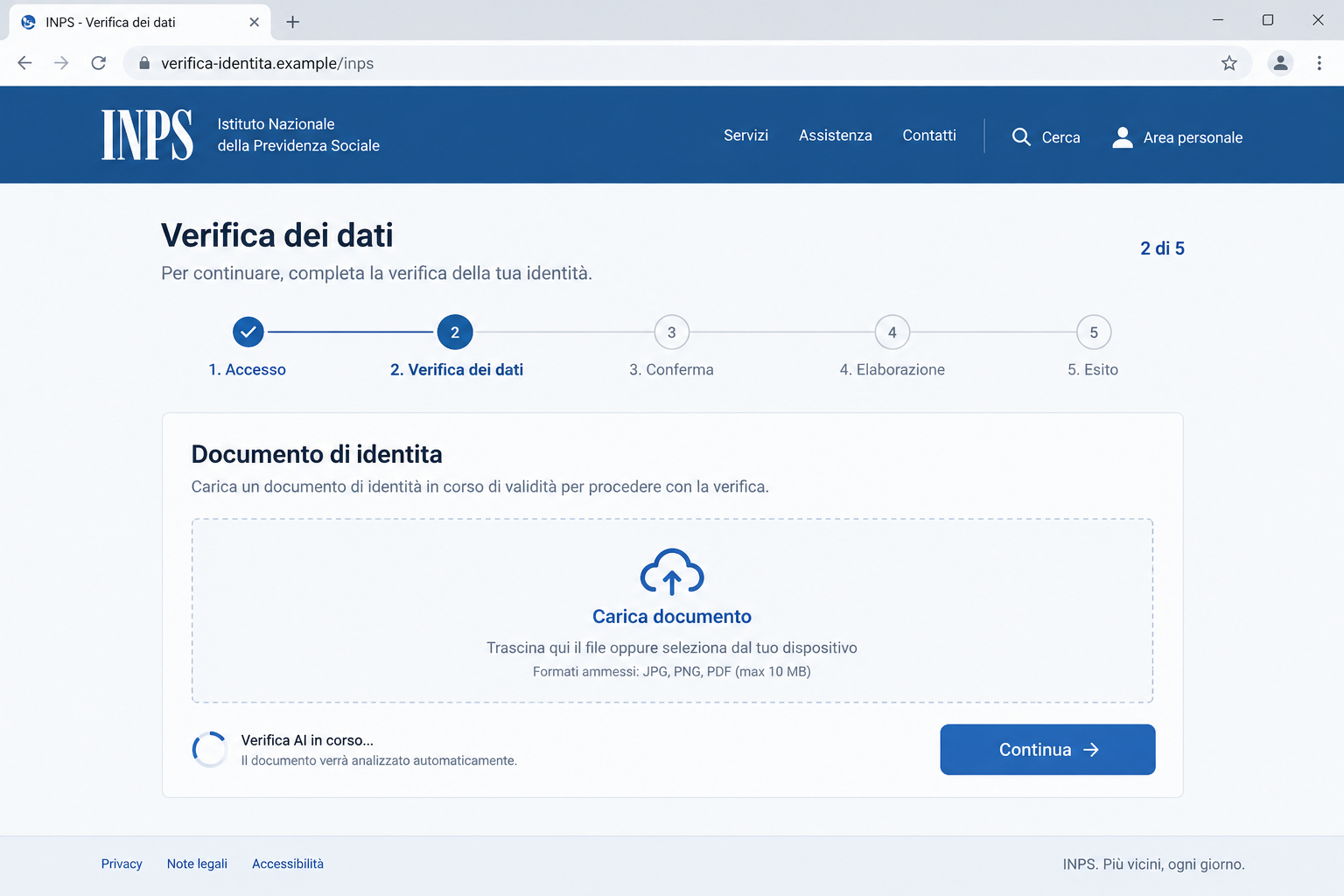Click the '1. Accesso' step label
1344x896 pixels.
click(248, 369)
